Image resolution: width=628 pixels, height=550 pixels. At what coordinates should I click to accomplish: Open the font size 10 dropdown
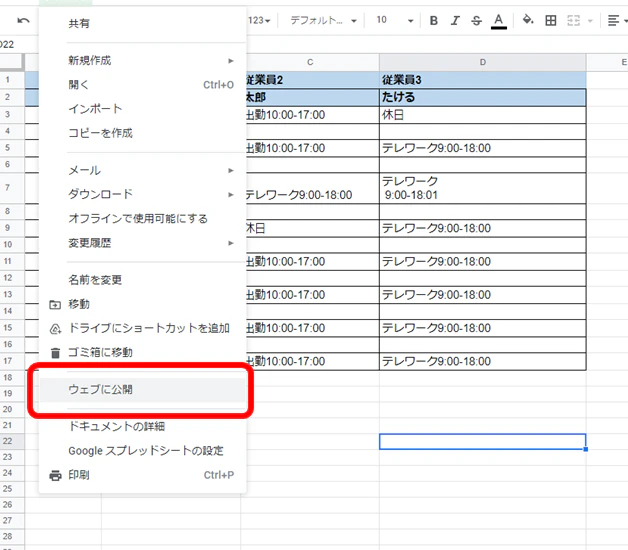pyautogui.click(x=395, y=20)
